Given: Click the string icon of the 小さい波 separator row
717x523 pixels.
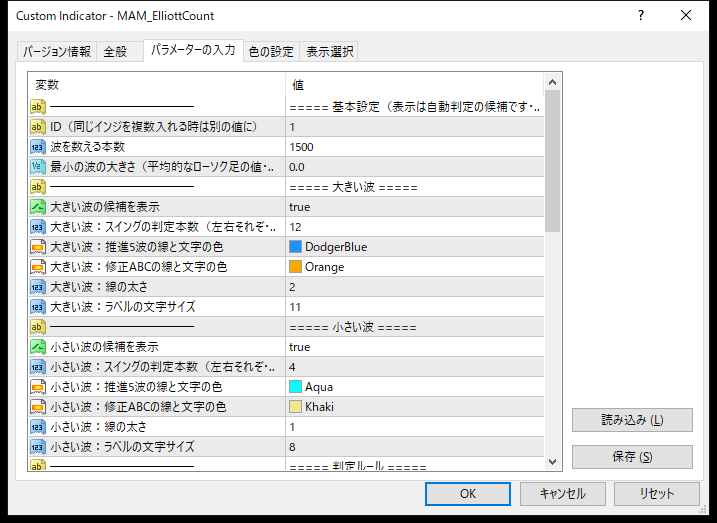Looking at the screenshot, I should 38,327.
